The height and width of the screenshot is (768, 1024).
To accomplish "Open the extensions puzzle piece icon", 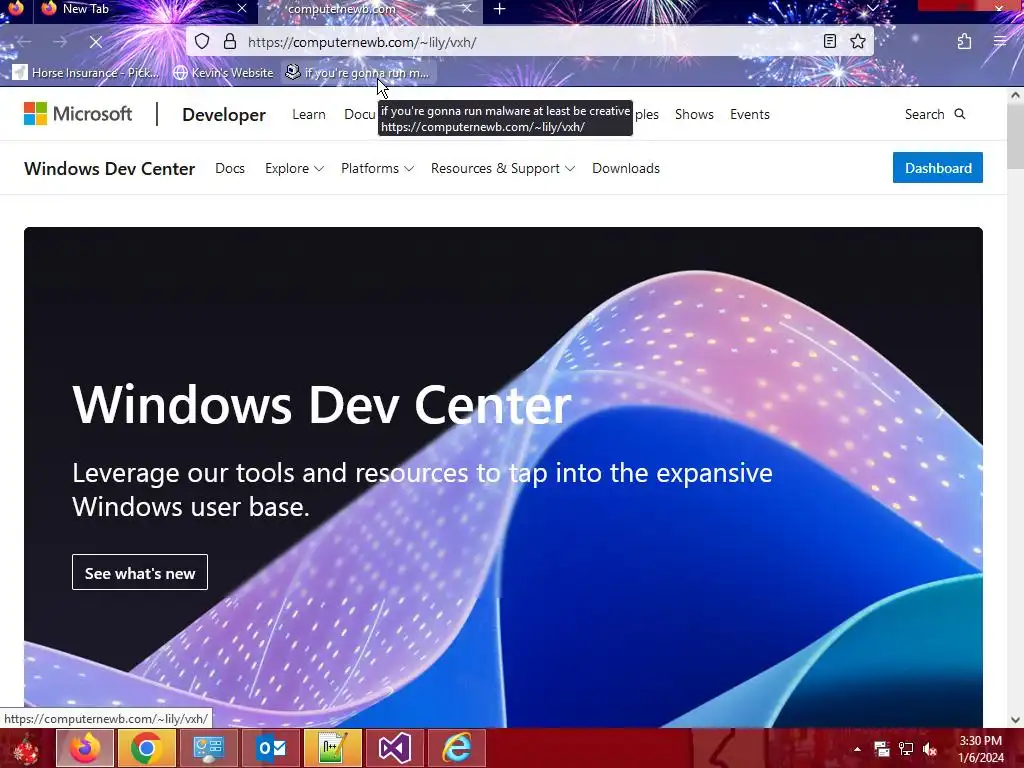I will point(964,42).
